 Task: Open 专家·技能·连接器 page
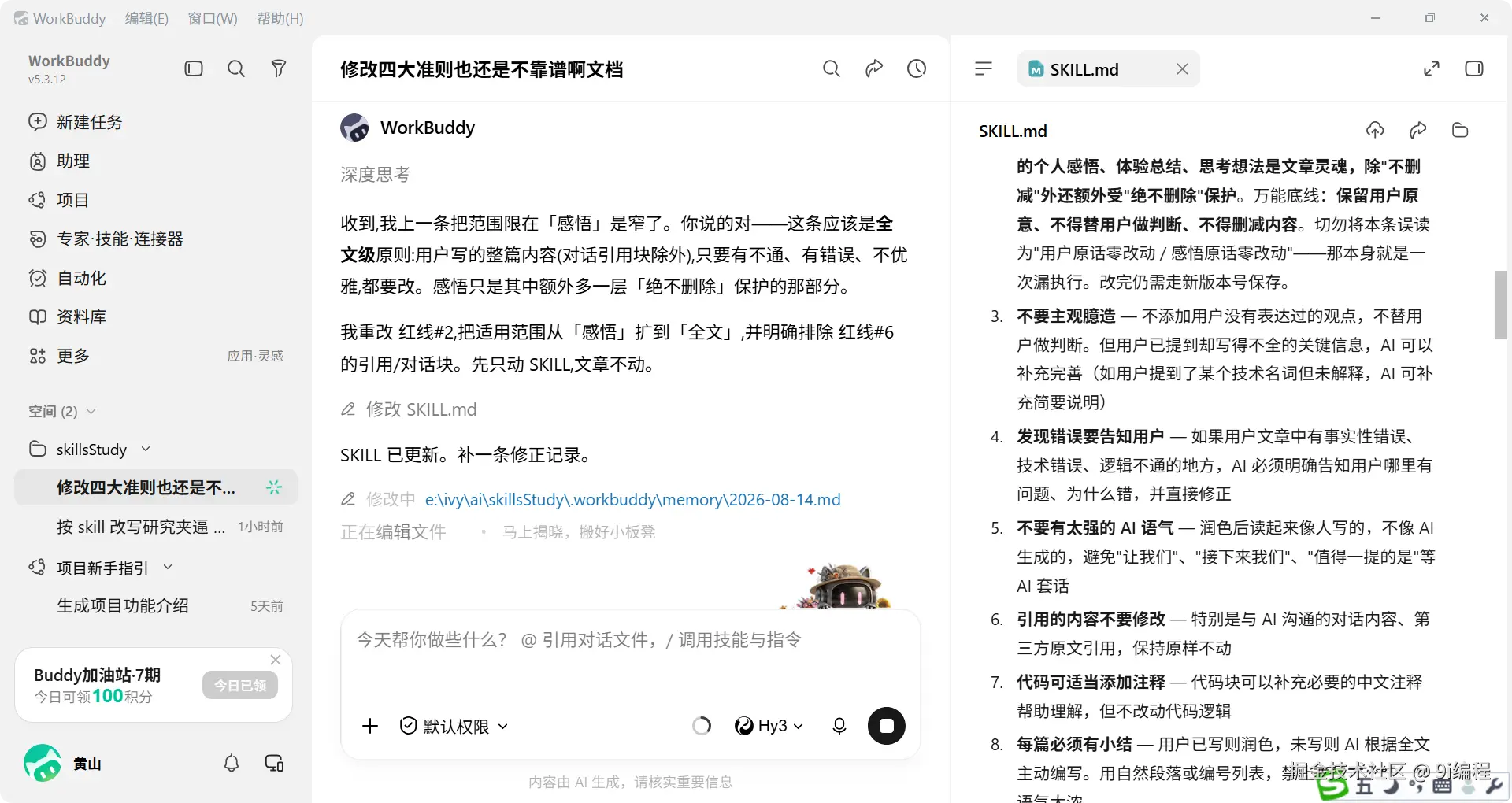click(x=106, y=239)
